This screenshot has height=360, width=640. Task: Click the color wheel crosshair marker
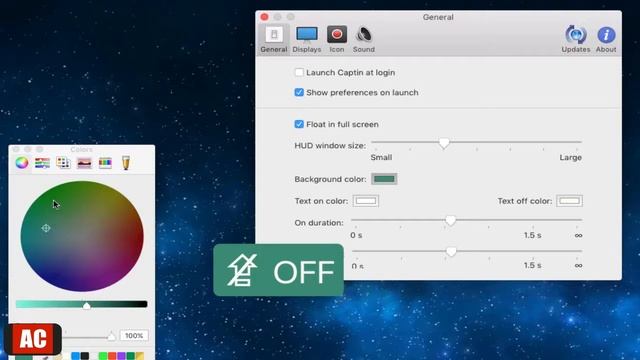pos(46,228)
